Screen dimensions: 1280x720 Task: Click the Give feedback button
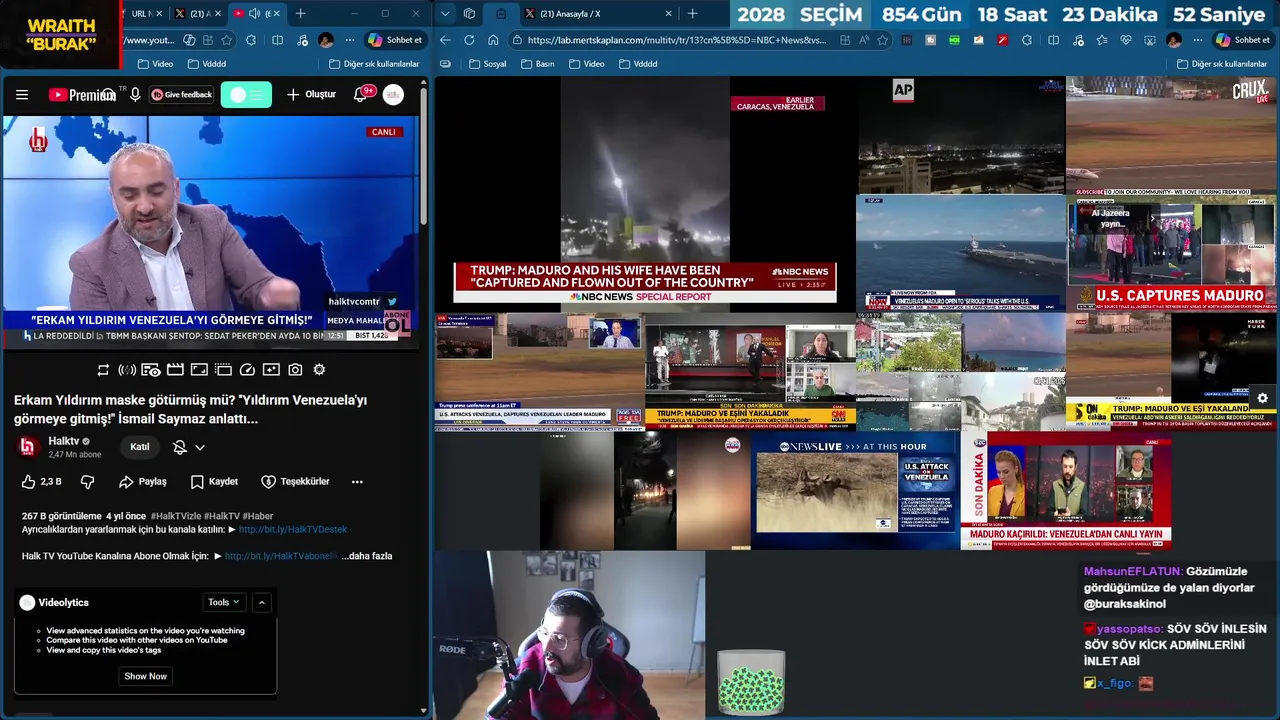(x=181, y=95)
